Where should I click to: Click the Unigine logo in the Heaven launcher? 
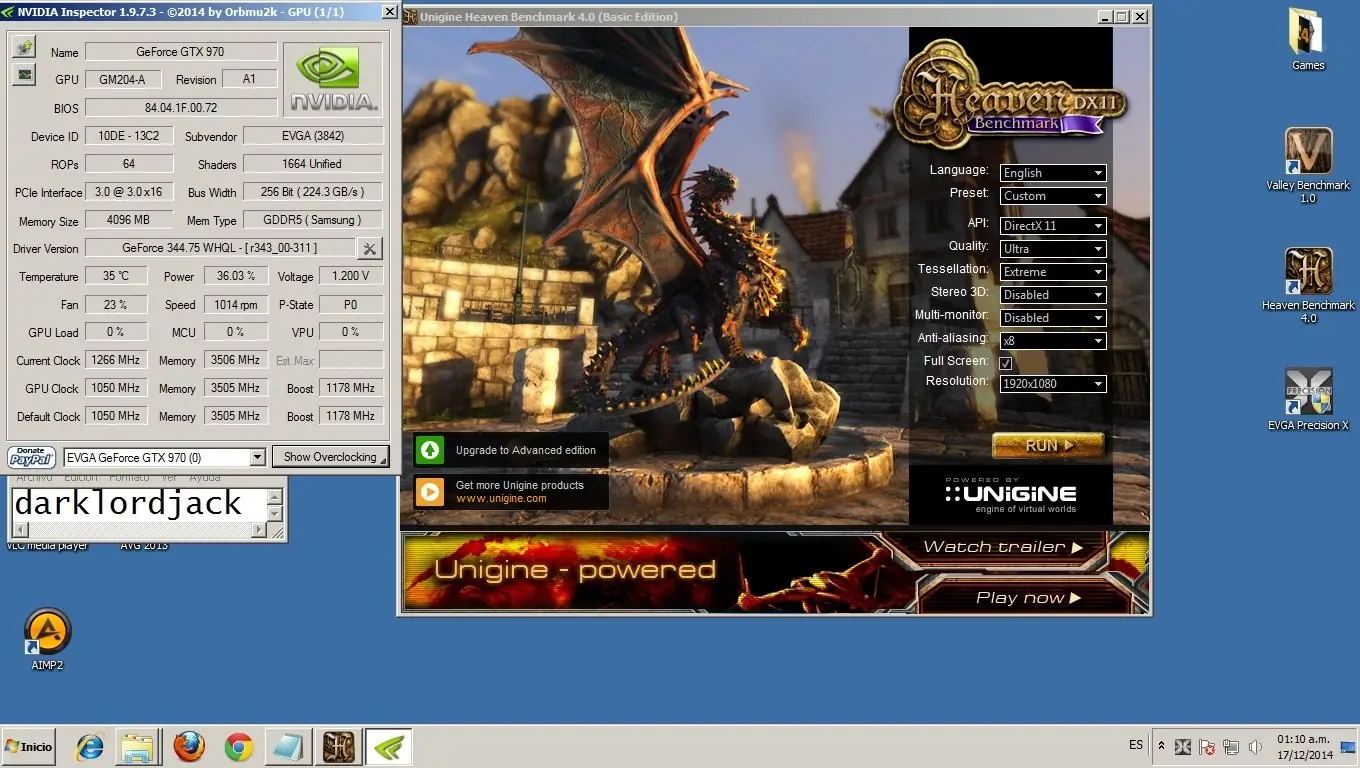[x=1010, y=495]
